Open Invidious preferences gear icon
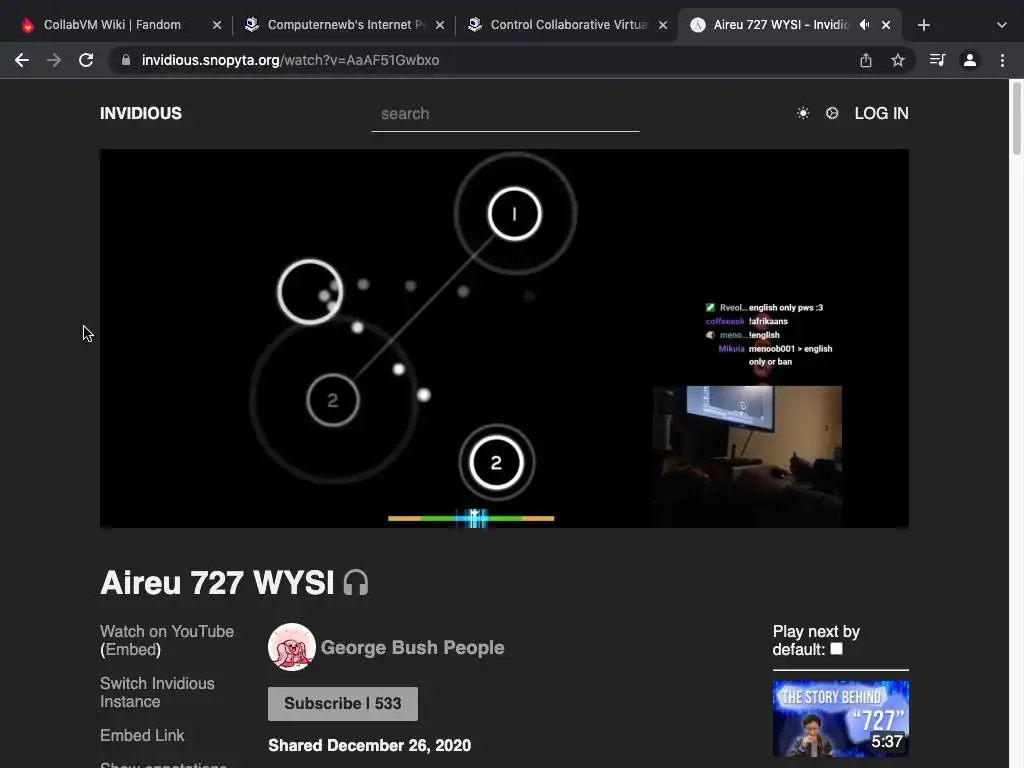 [832, 113]
